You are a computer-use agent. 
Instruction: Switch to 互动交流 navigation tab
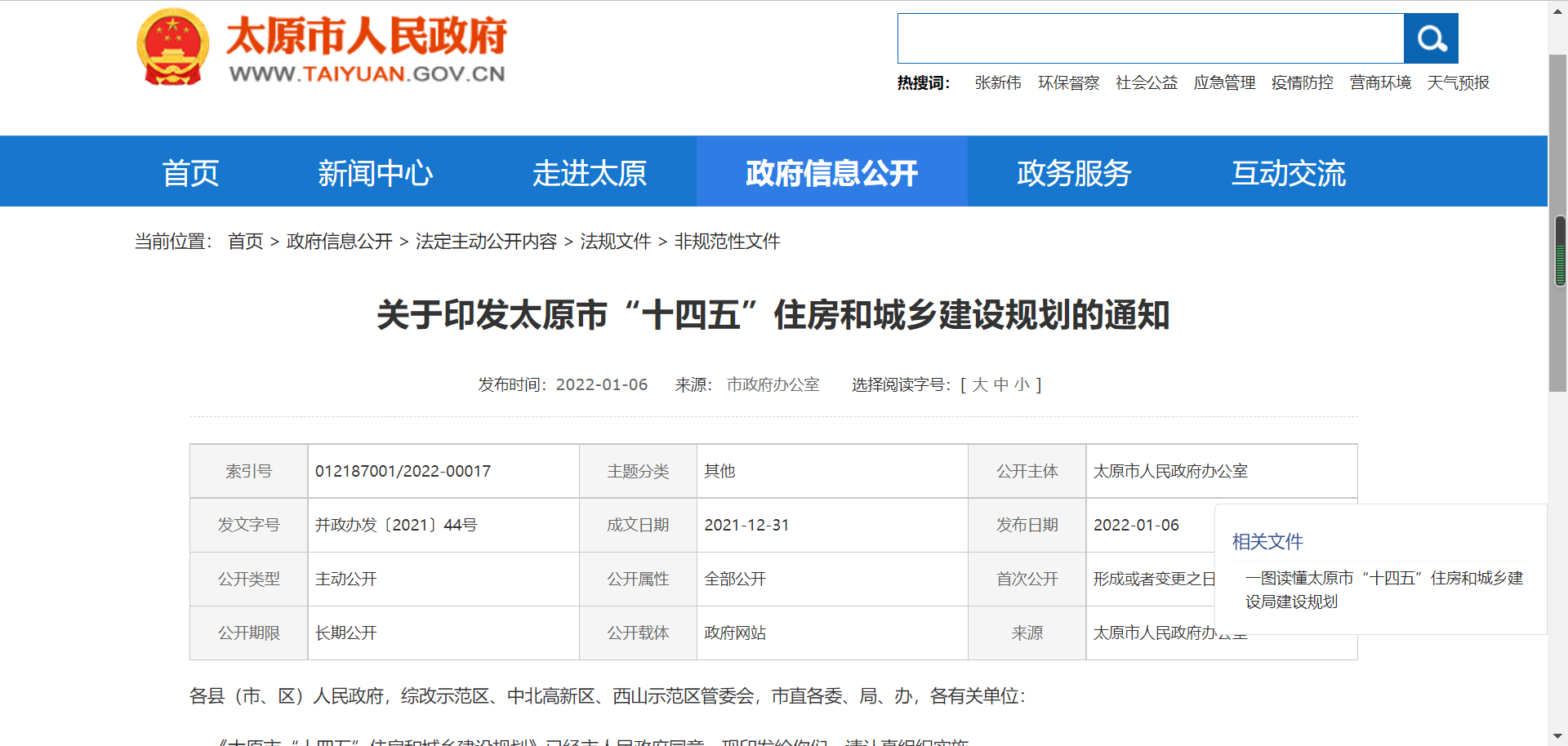pyautogui.click(x=1288, y=173)
